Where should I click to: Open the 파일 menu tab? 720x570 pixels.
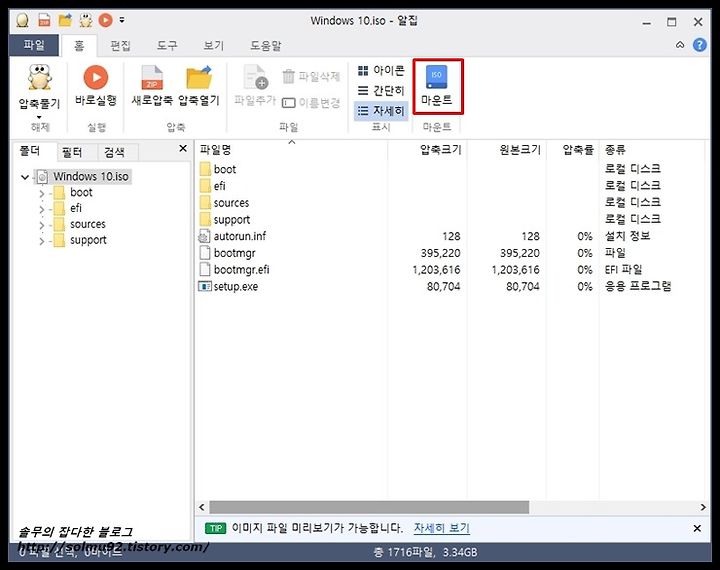34,45
